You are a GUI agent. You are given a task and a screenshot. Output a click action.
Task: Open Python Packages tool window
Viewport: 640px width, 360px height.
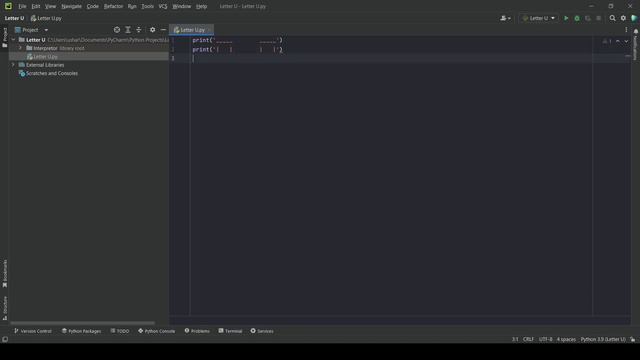[x=81, y=331]
